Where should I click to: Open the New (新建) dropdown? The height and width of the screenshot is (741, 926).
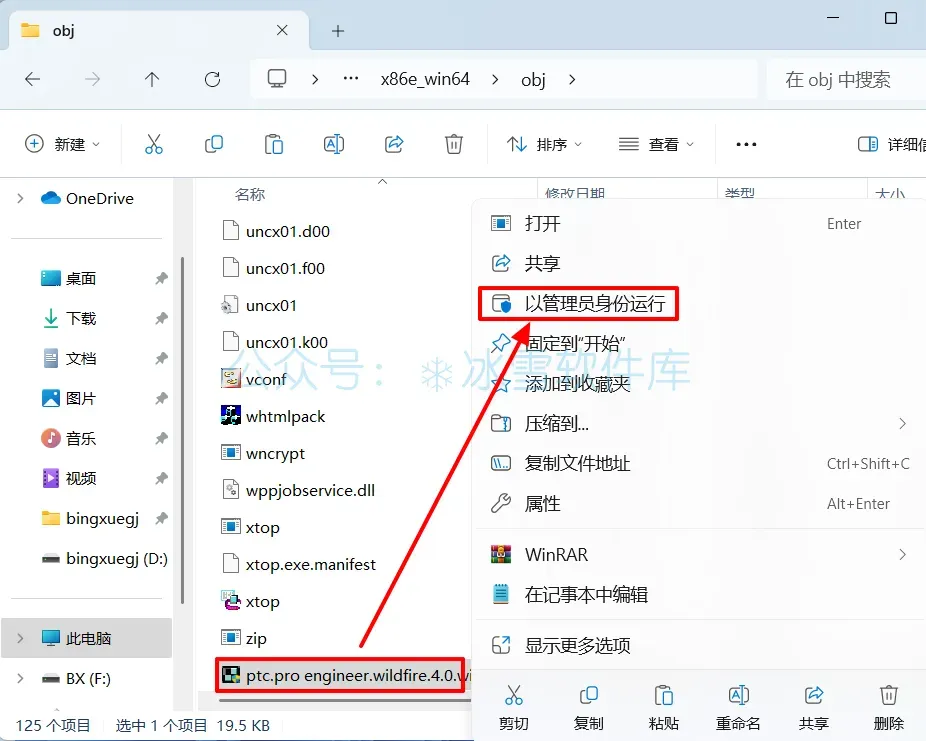(63, 144)
